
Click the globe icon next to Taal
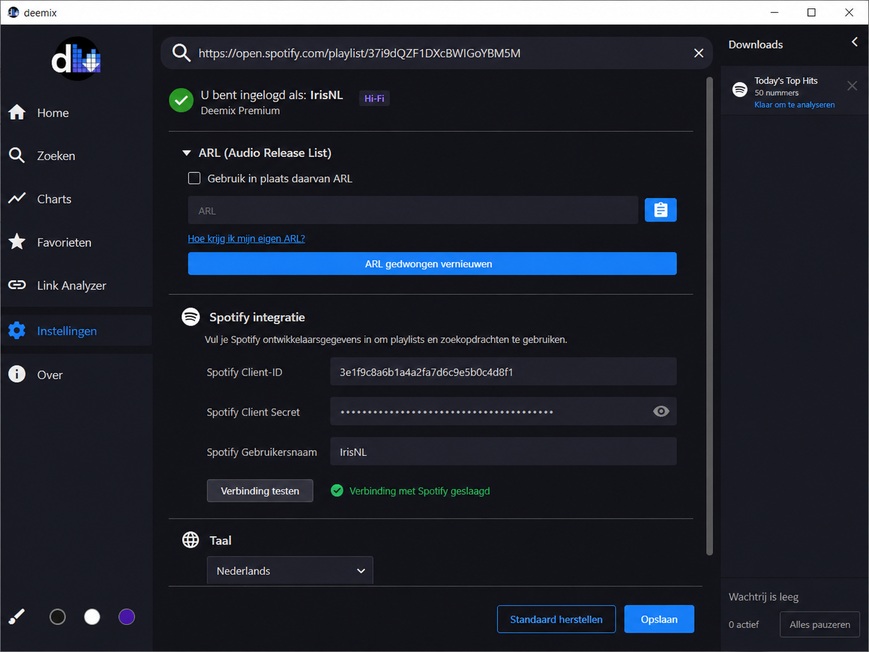tap(191, 540)
